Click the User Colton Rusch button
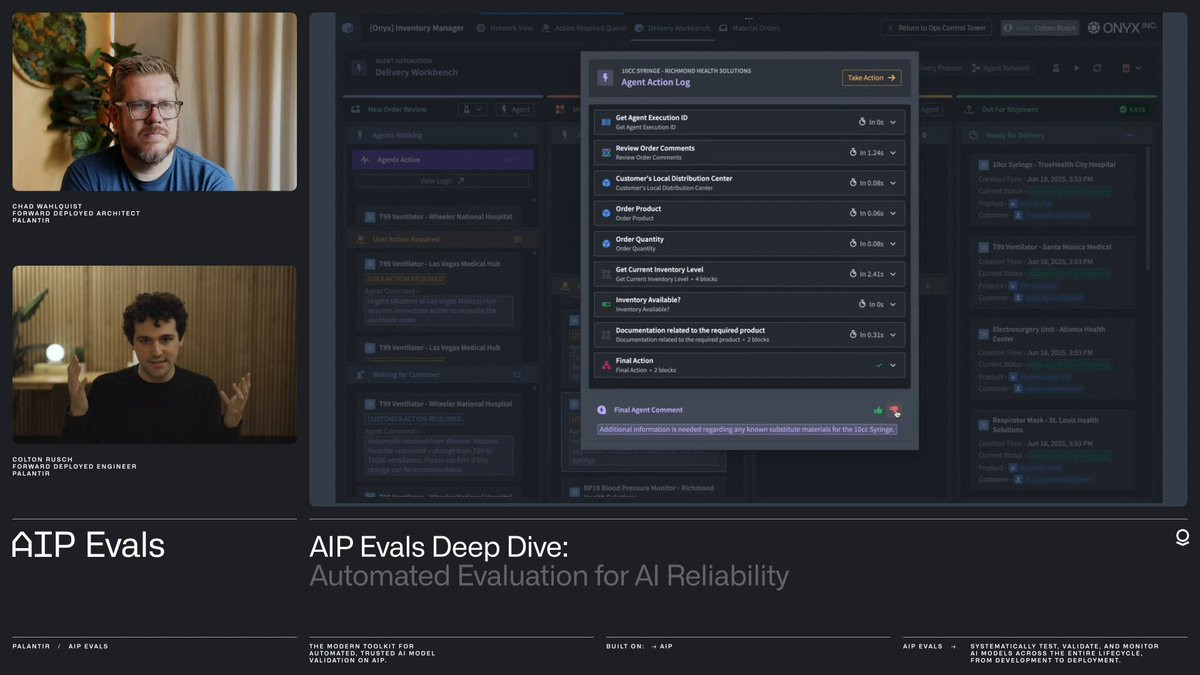The width and height of the screenshot is (1200, 675). [x=1040, y=28]
